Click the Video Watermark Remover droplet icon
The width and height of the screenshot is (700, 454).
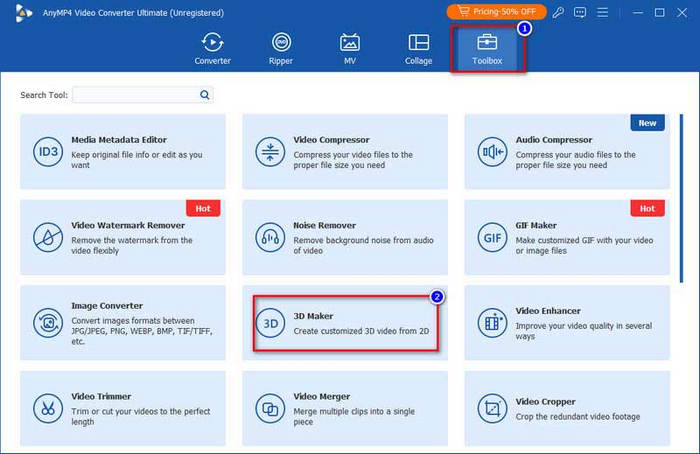tap(48, 237)
